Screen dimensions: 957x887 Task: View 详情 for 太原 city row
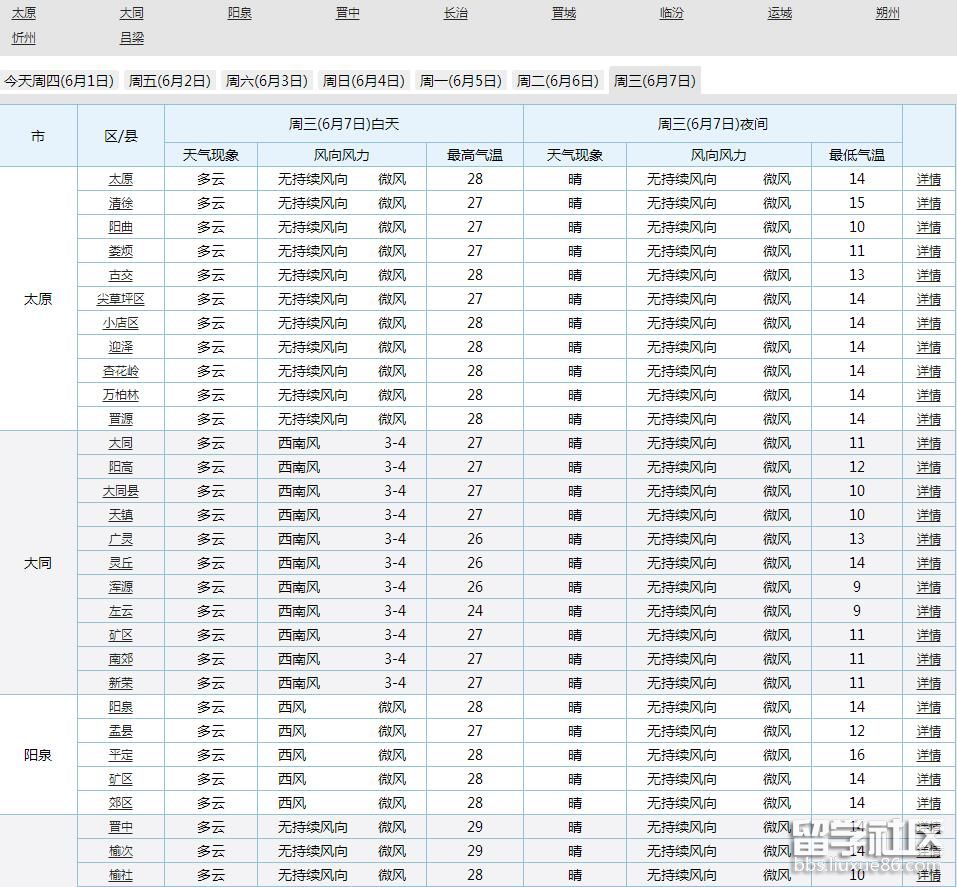(x=928, y=179)
